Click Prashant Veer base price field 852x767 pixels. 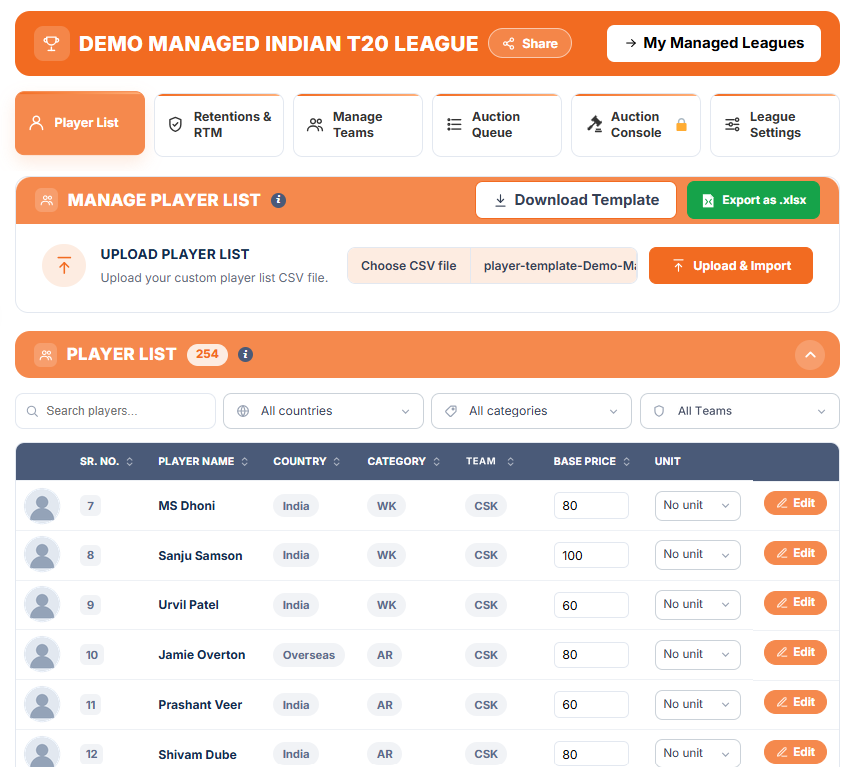click(591, 705)
